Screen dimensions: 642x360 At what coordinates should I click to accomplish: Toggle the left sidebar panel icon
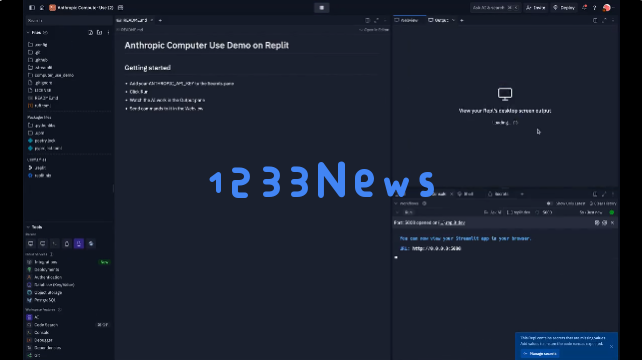point(32,7)
